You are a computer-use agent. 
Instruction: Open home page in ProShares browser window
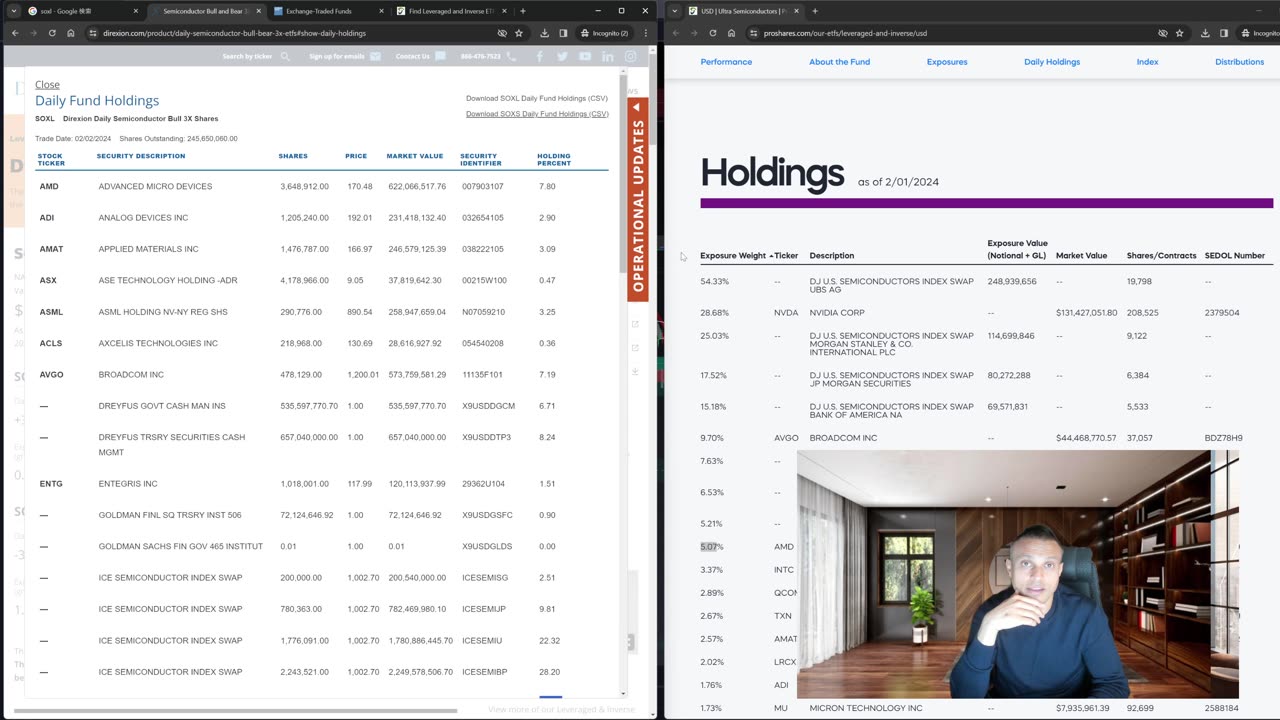[x=731, y=33]
